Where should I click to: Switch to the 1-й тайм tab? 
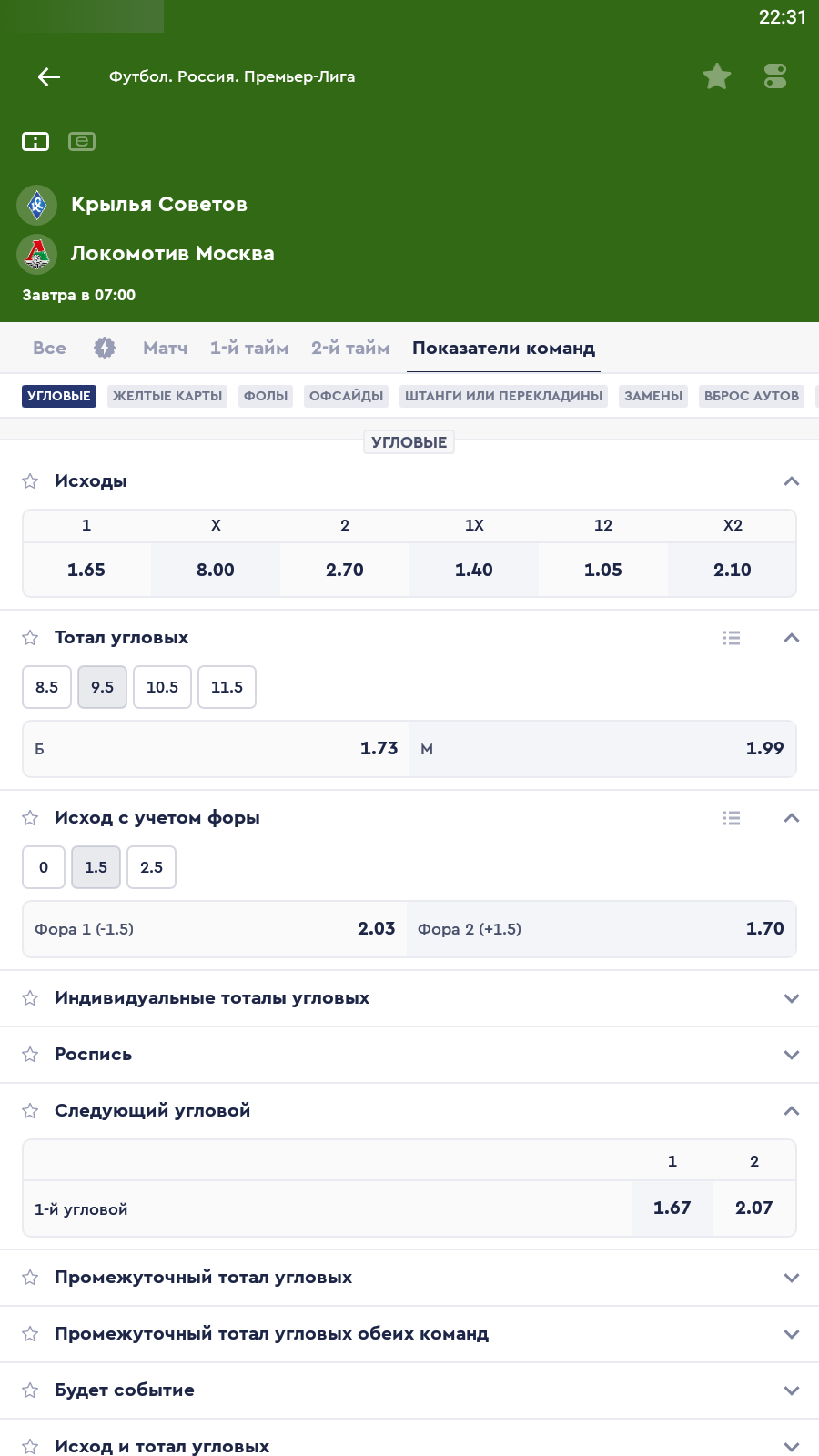coord(249,349)
